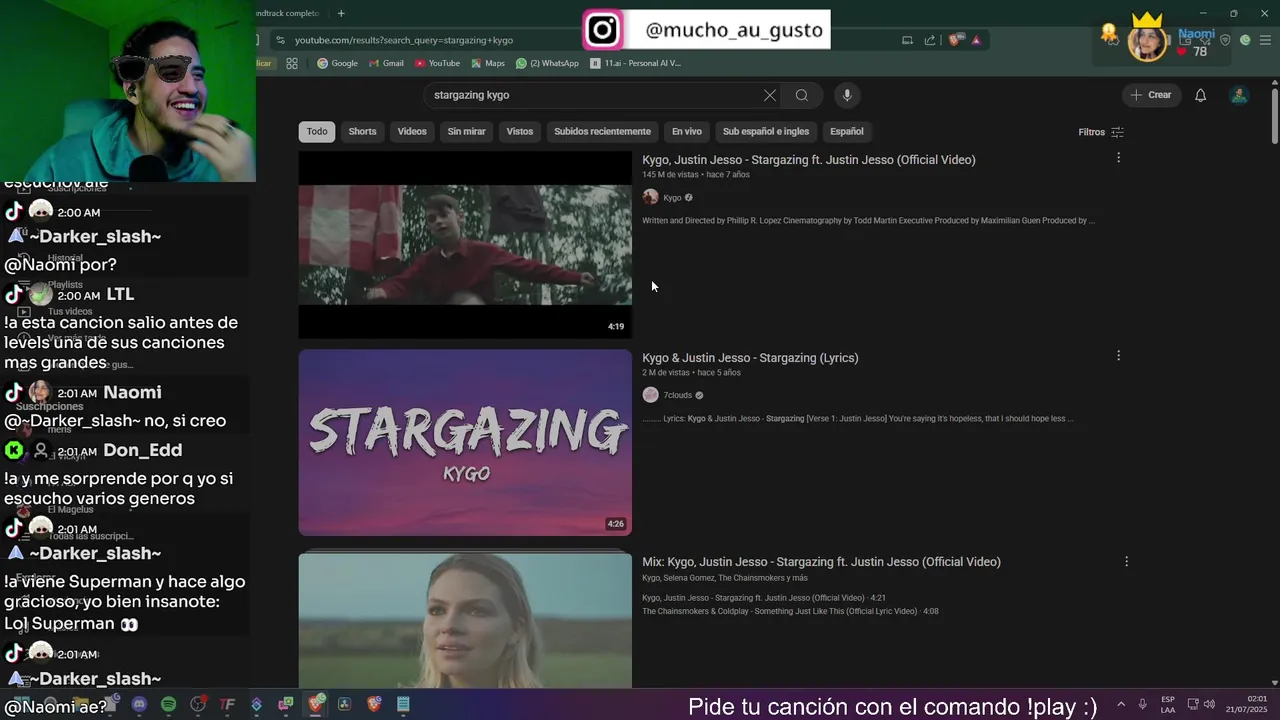Visit the Kygo channel name
This screenshot has height=720, width=1280.
pos(672,198)
